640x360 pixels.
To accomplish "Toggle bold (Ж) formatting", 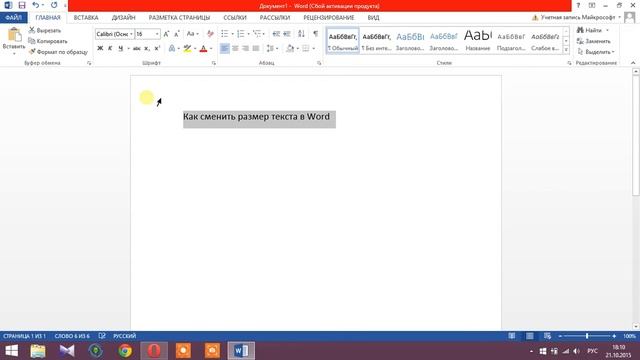I will point(100,48).
